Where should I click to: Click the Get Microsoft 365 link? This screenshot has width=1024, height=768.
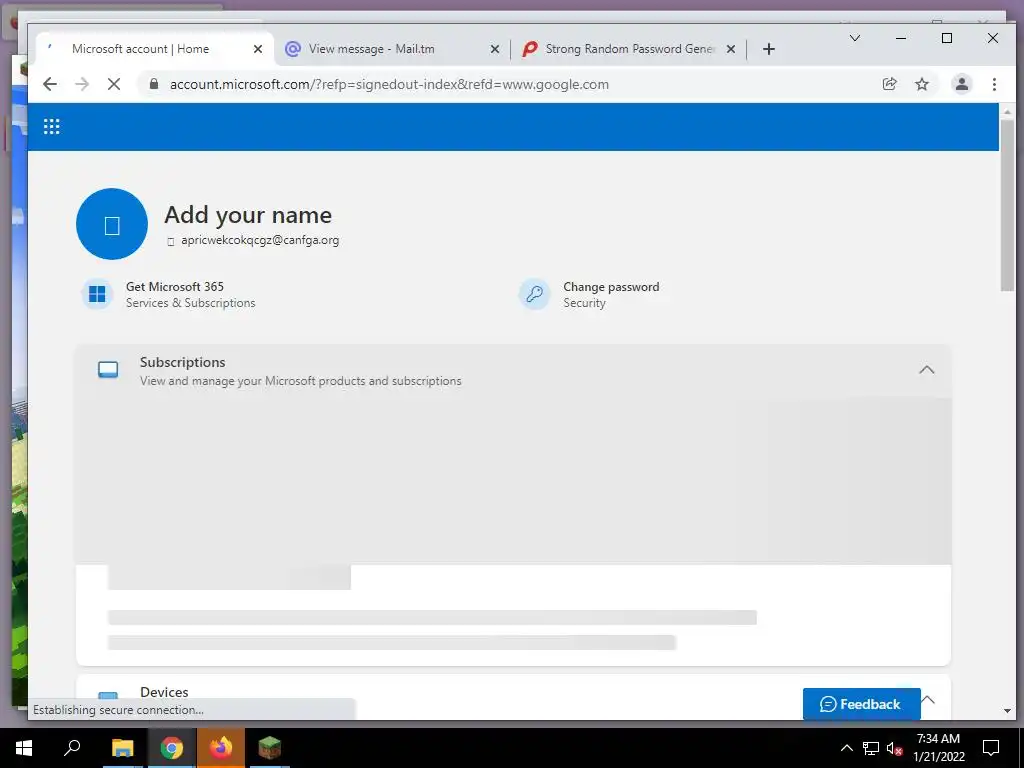point(174,287)
